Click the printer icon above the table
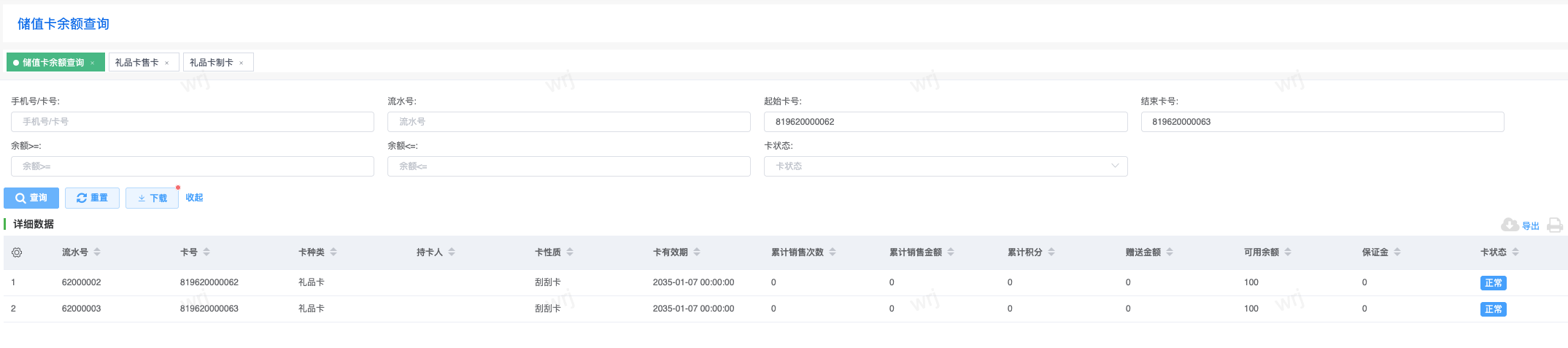The image size is (1568, 348). pos(1555,225)
